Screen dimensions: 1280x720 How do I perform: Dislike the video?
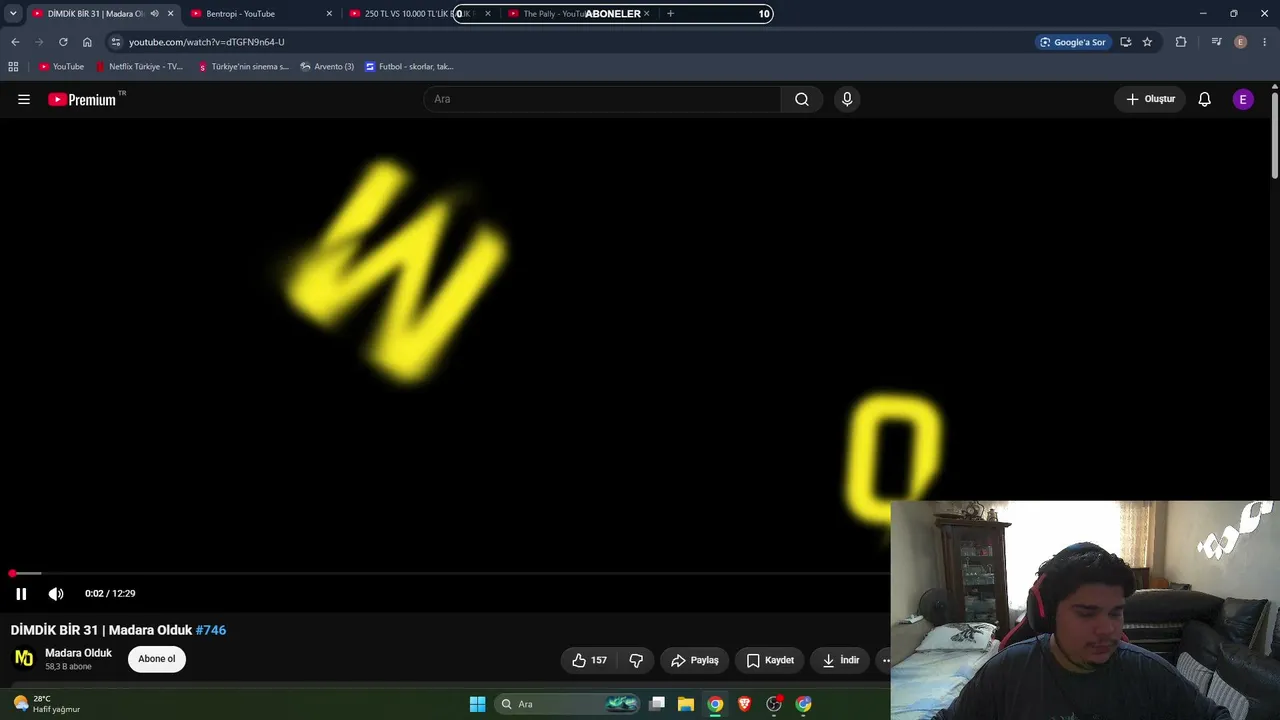tap(636, 660)
